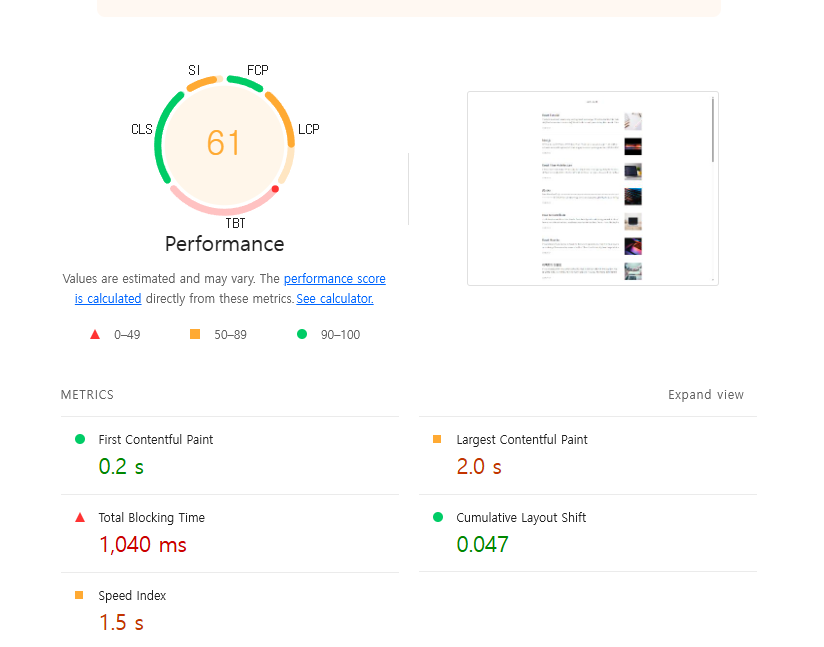The height and width of the screenshot is (647, 824).
Task: Select the First Contentful Paint metric title
Action: (x=156, y=439)
